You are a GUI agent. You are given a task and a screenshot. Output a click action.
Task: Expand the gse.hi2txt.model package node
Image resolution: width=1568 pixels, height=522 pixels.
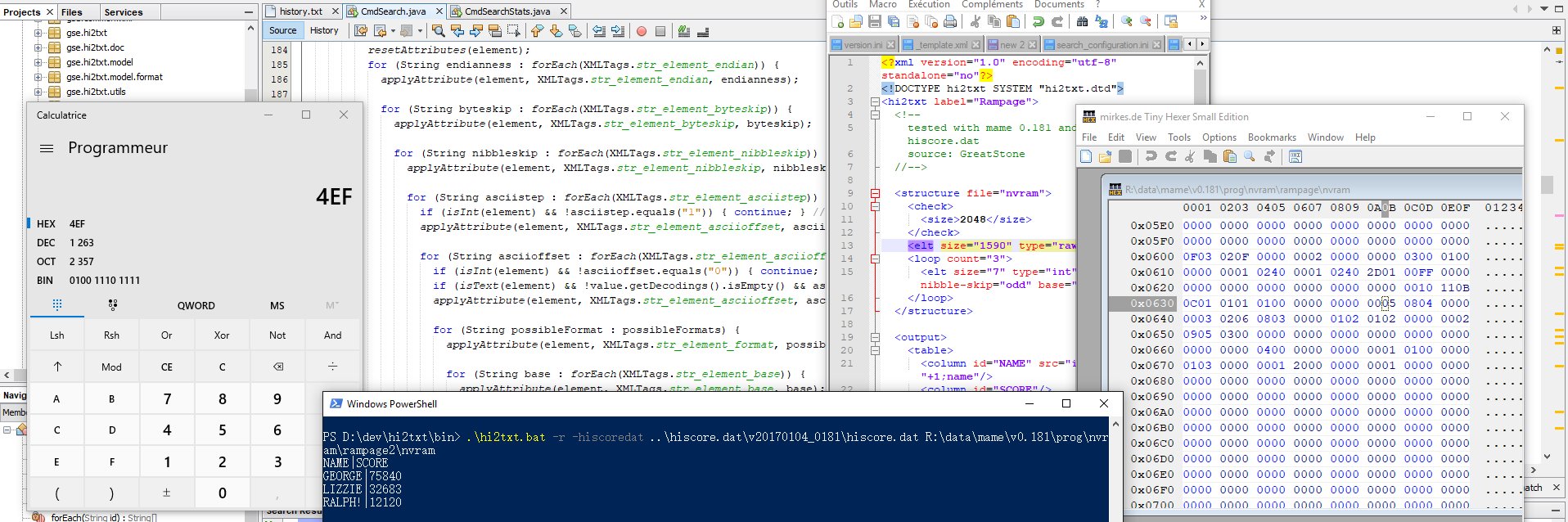tap(38, 62)
